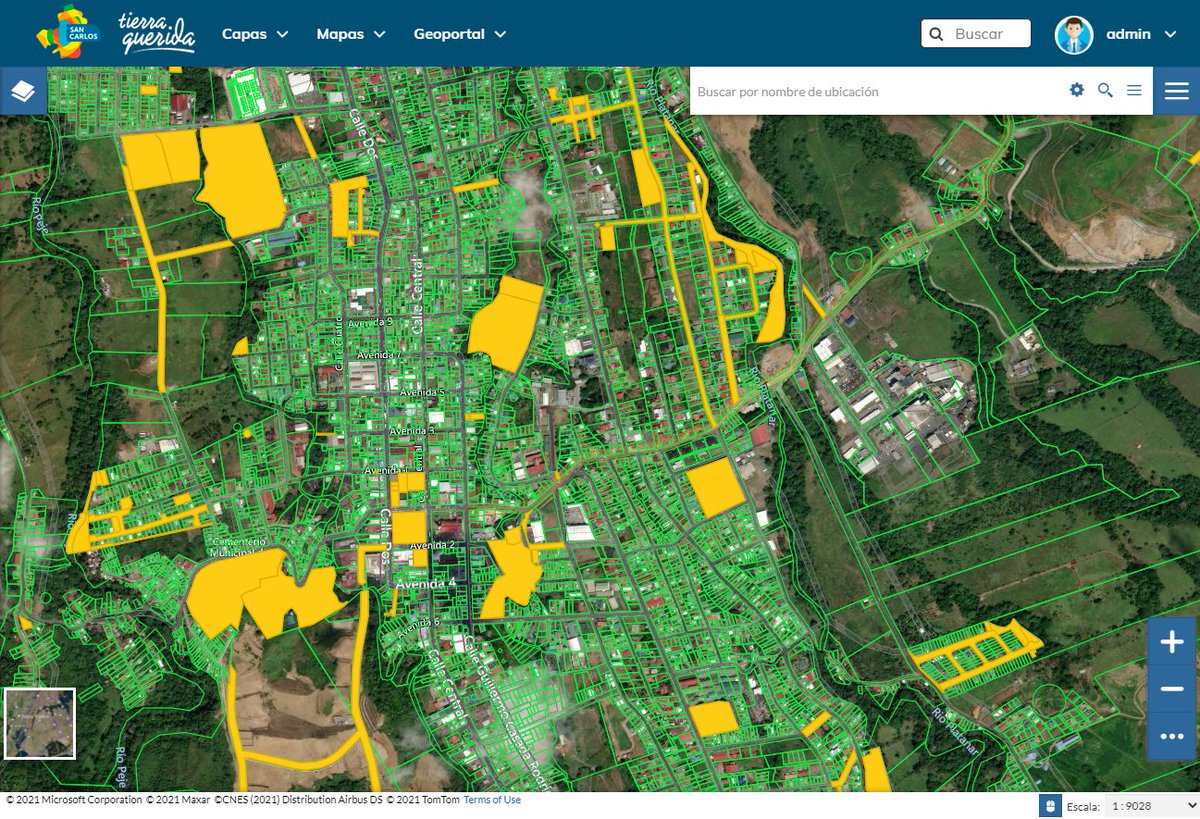Open location search settings gear

(x=1077, y=90)
